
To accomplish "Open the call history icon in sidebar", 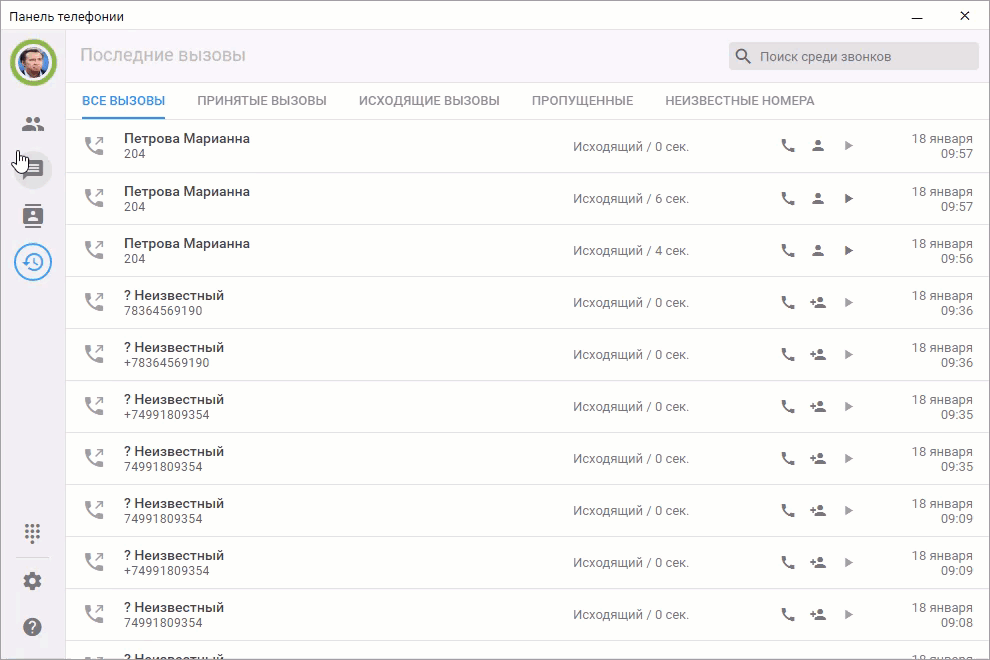I will tap(33, 262).
